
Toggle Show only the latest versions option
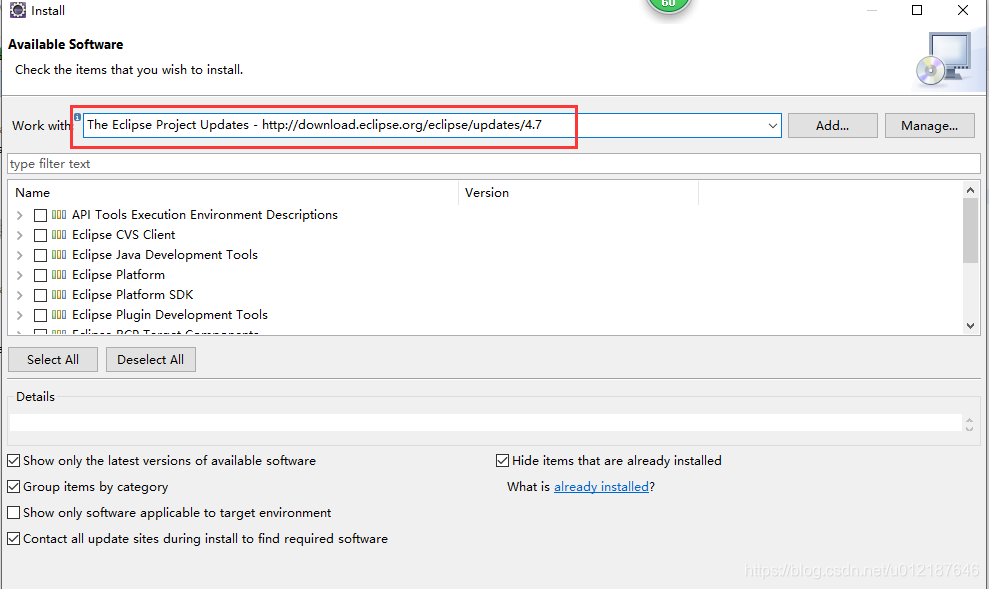[x=13, y=461]
